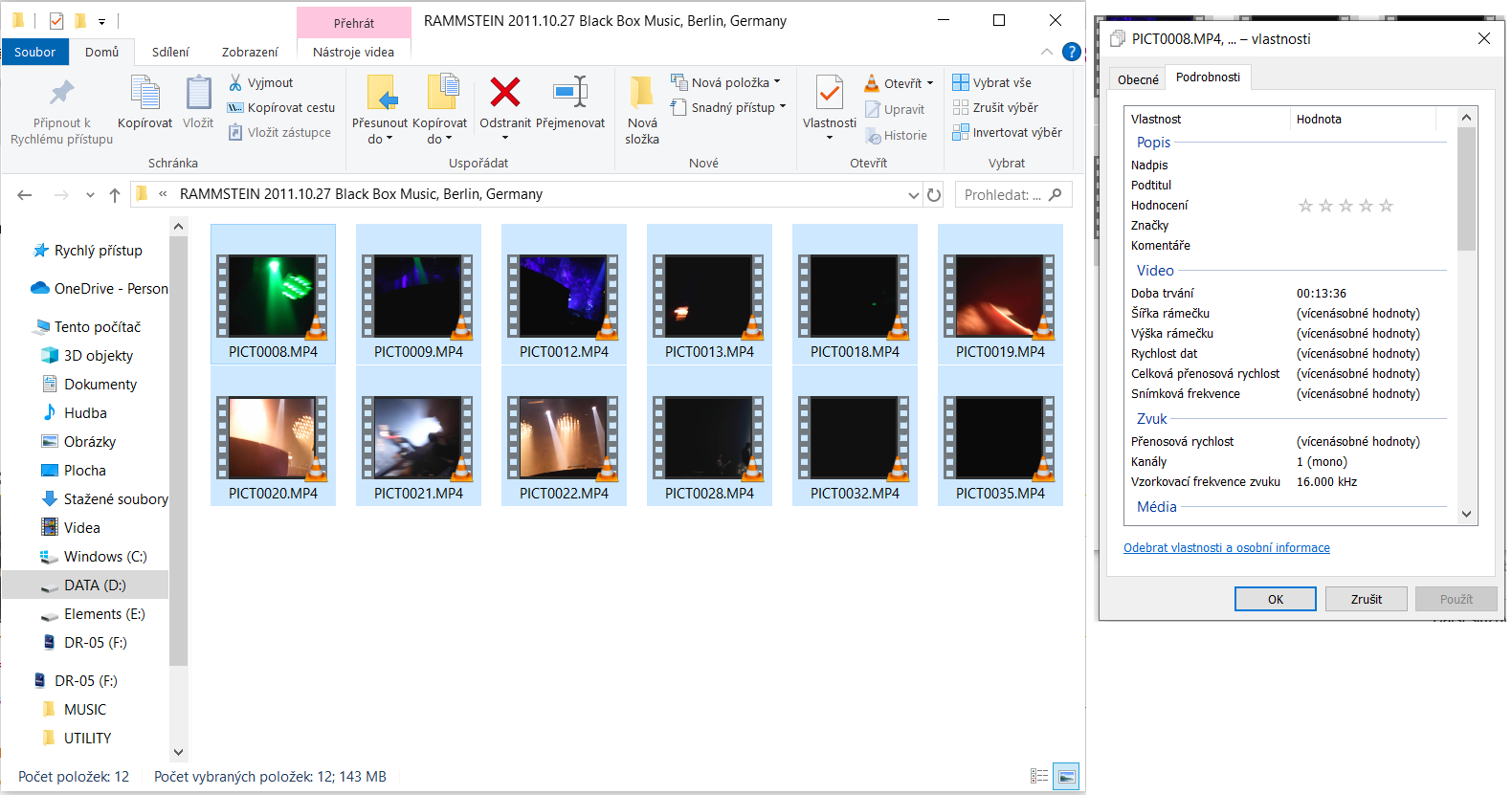Select Tento počítač in sidebar

click(x=86, y=327)
